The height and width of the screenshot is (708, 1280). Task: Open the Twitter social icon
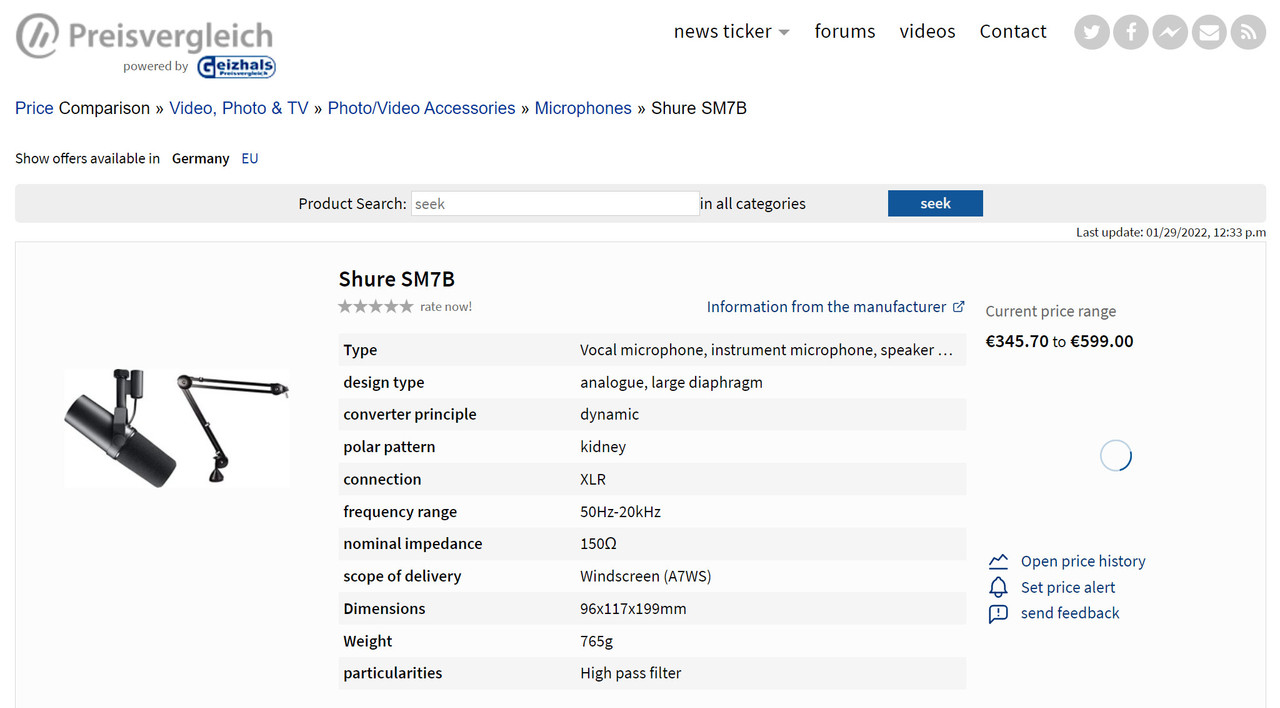point(1092,32)
